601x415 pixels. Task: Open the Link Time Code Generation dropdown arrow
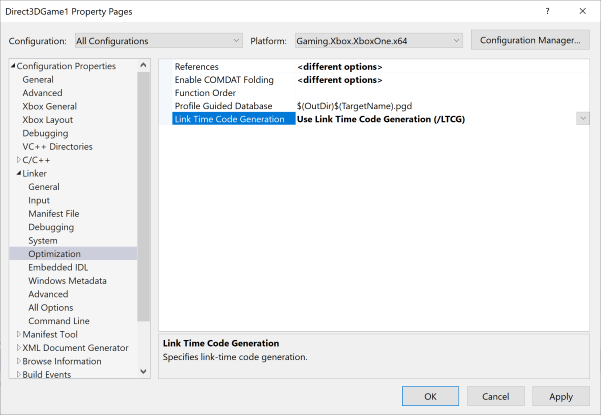[x=583, y=118]
